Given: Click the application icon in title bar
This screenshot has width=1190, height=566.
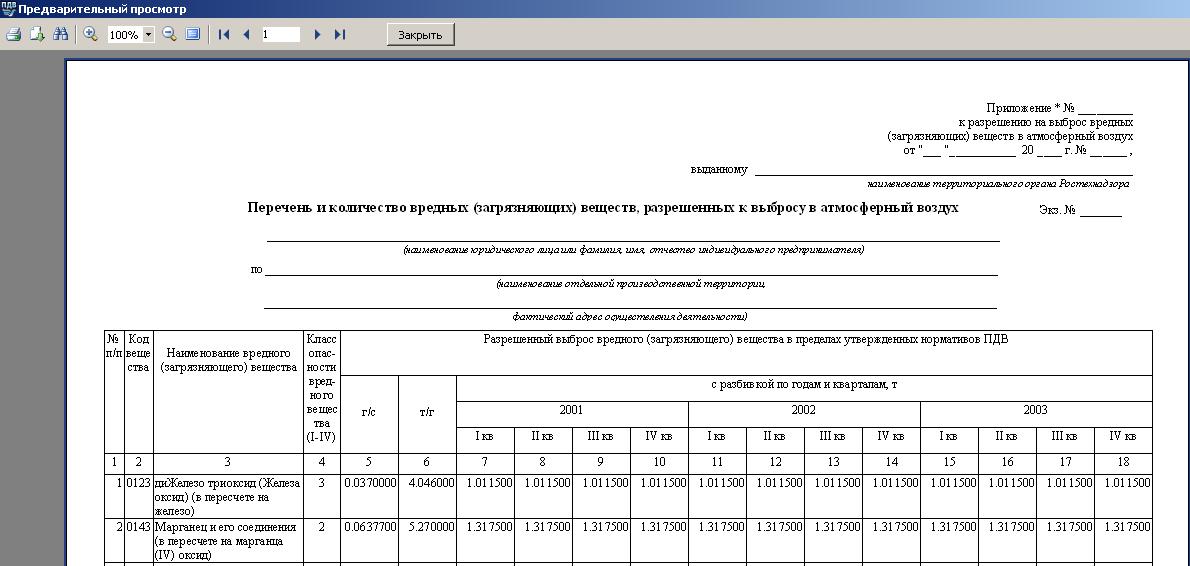Looking at the screenshot, I should 8,8.
